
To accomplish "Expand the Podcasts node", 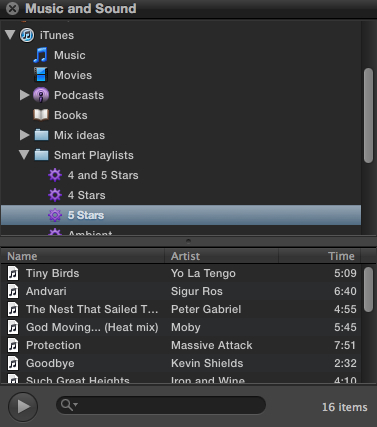I will [x=25, y=95].
